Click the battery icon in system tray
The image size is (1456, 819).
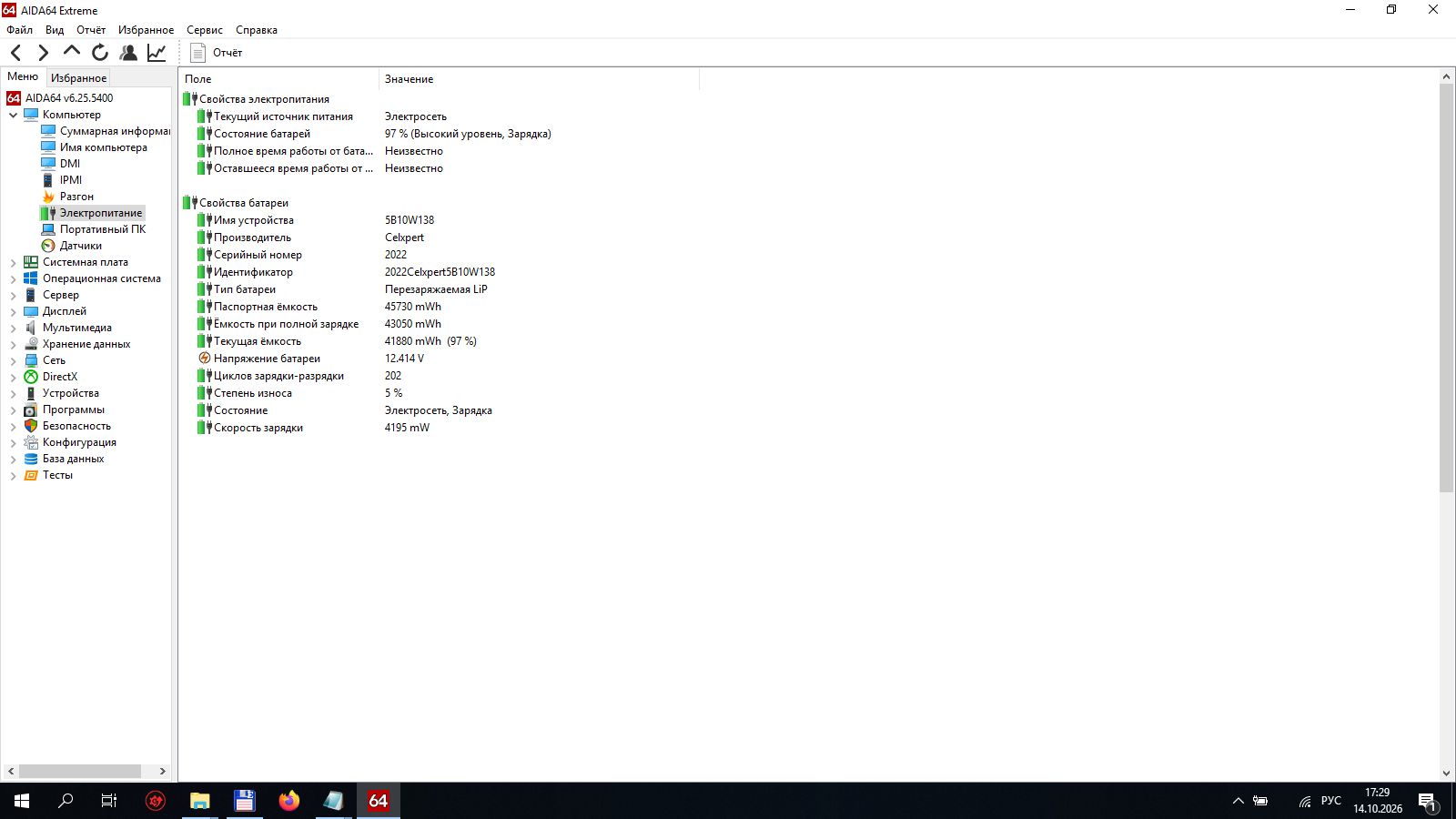pos(1260,801)
